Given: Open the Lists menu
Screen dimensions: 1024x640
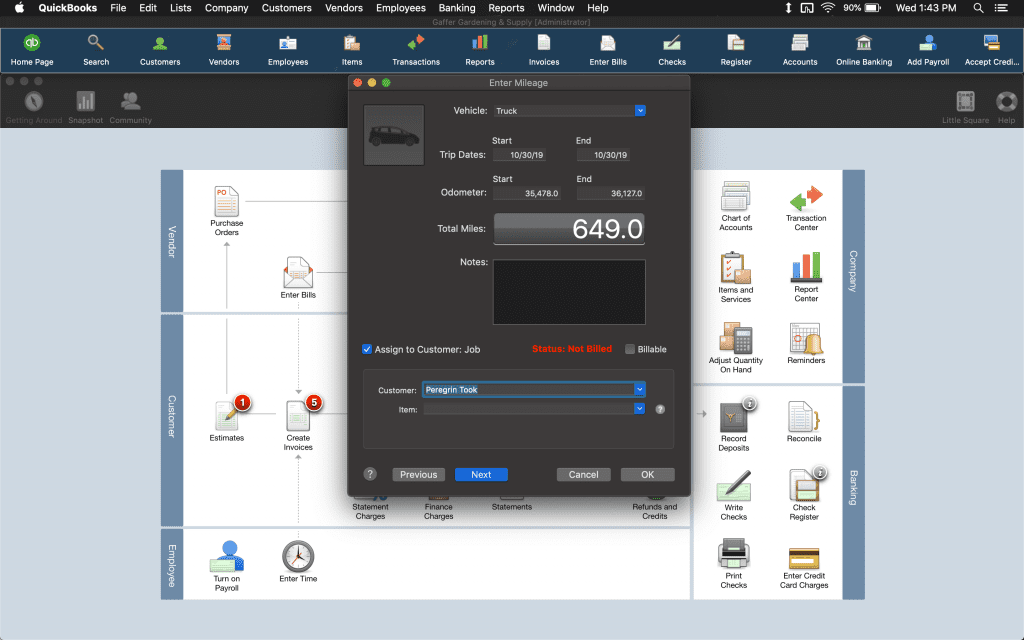Looking at the screenshot, I should tap(180, 8).
